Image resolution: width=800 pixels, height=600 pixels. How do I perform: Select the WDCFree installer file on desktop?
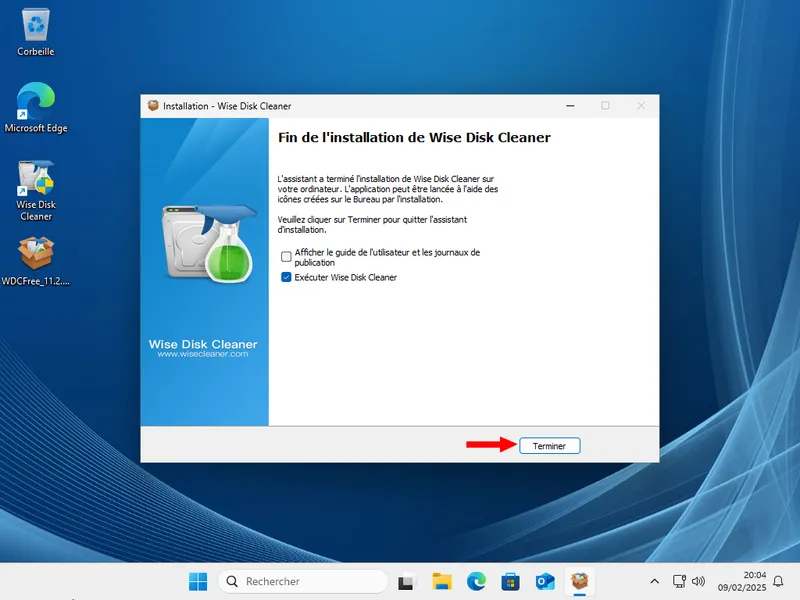(36, 261)
